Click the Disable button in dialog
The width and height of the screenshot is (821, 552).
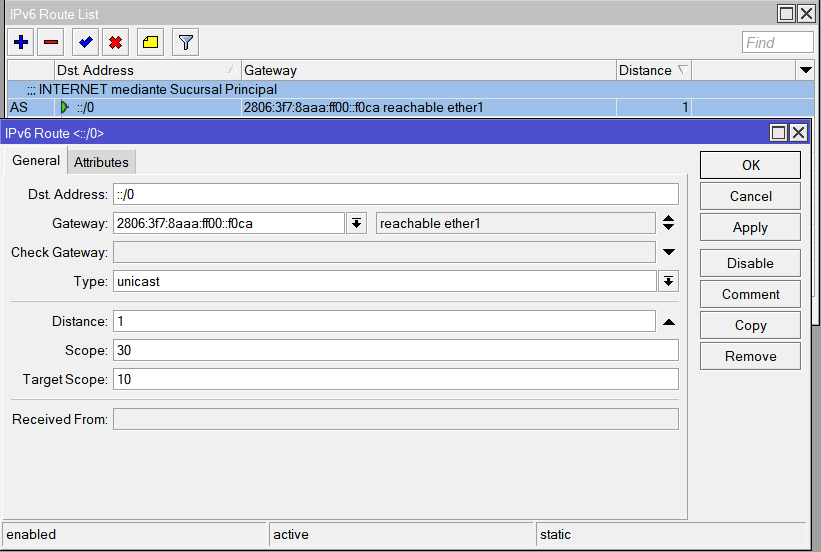750,263
